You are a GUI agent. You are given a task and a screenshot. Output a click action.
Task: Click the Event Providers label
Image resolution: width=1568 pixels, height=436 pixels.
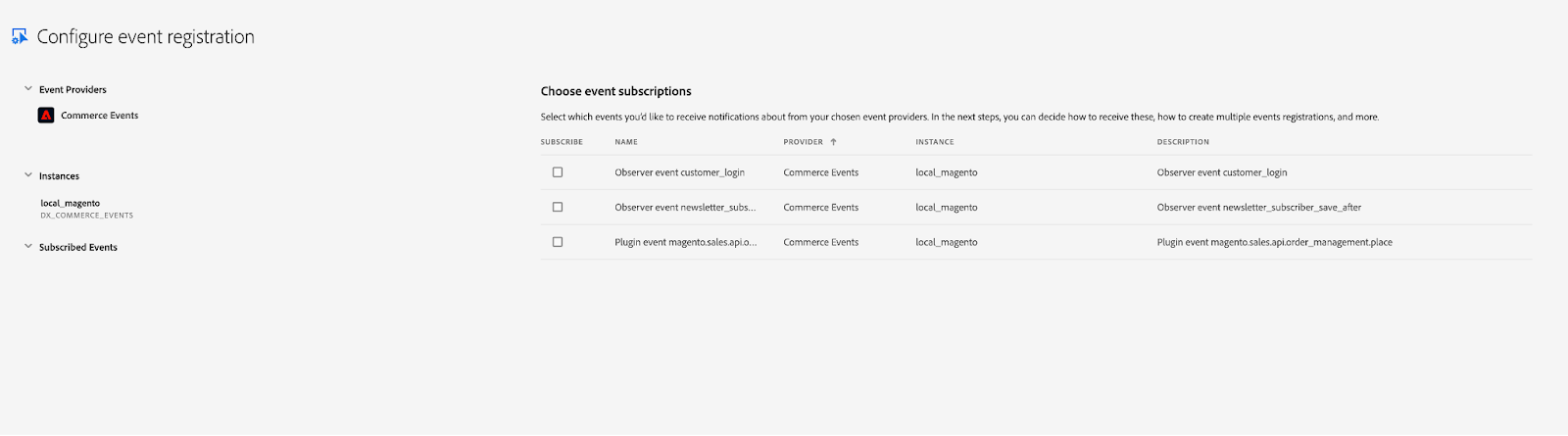coord(73,90)
